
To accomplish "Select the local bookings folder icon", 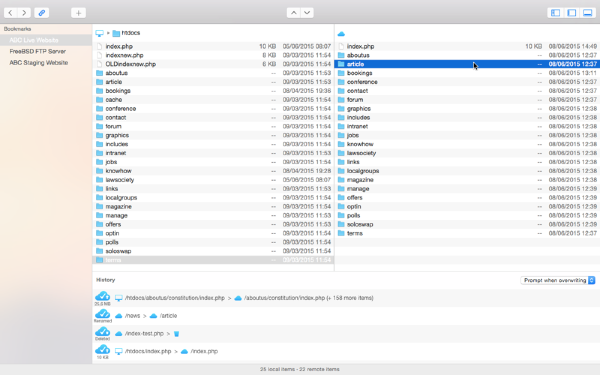I will (99, 91).
